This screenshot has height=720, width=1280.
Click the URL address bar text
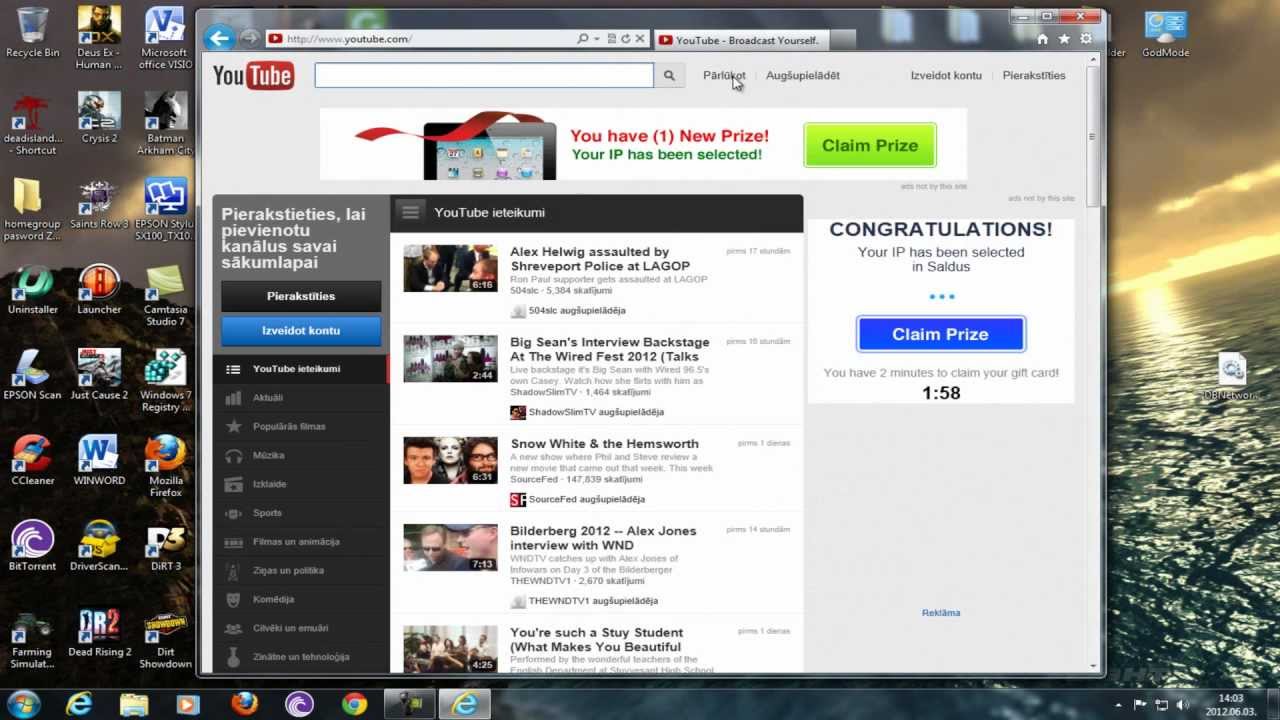(349, 39)
